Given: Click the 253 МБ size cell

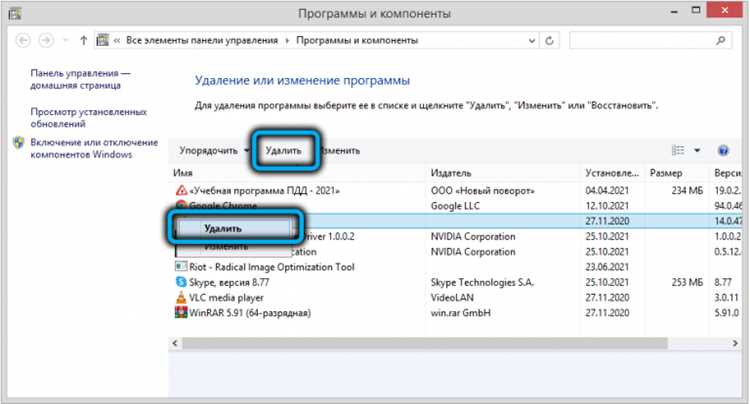Looking at the screenshot, I should coord(687,282).
